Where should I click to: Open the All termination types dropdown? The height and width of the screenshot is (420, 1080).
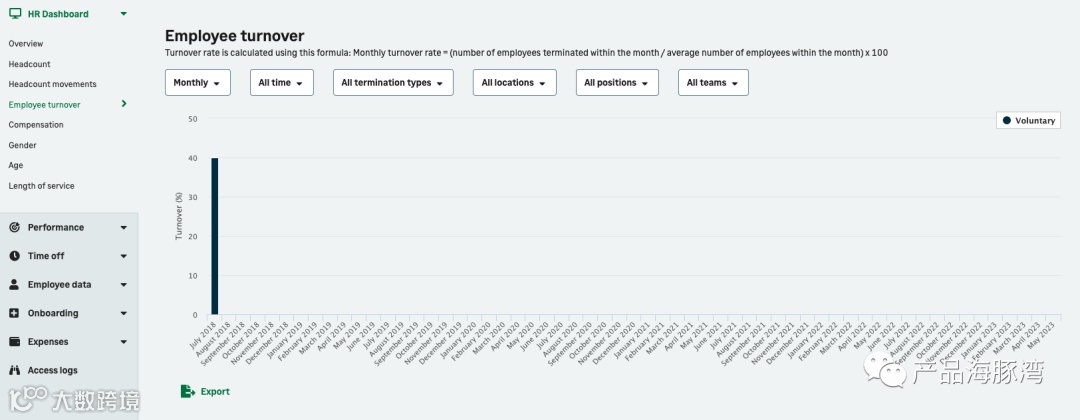click(x=392, y=83)
